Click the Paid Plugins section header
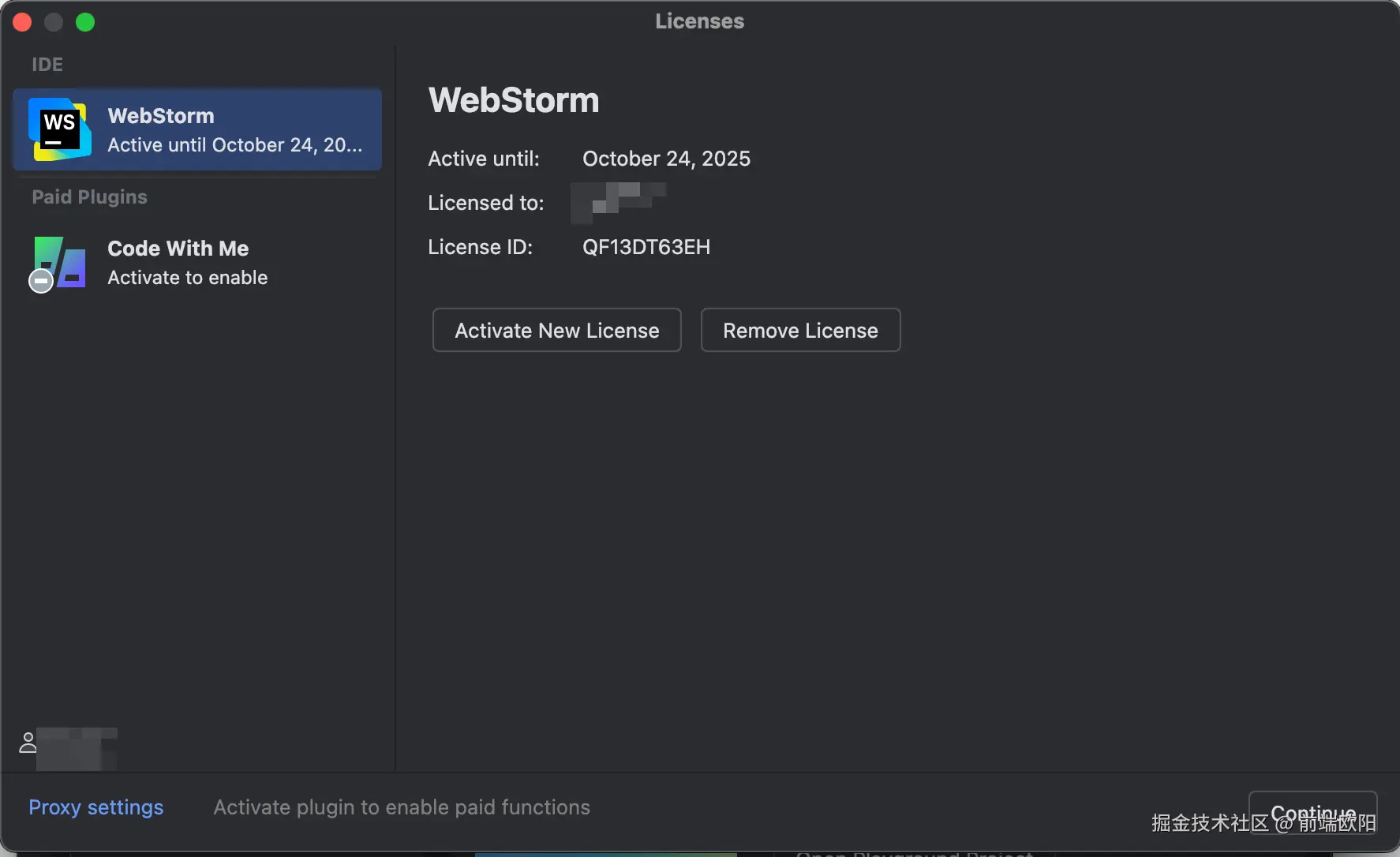The width and height of the screenshot is (1400, 857). tap(89, 197)
